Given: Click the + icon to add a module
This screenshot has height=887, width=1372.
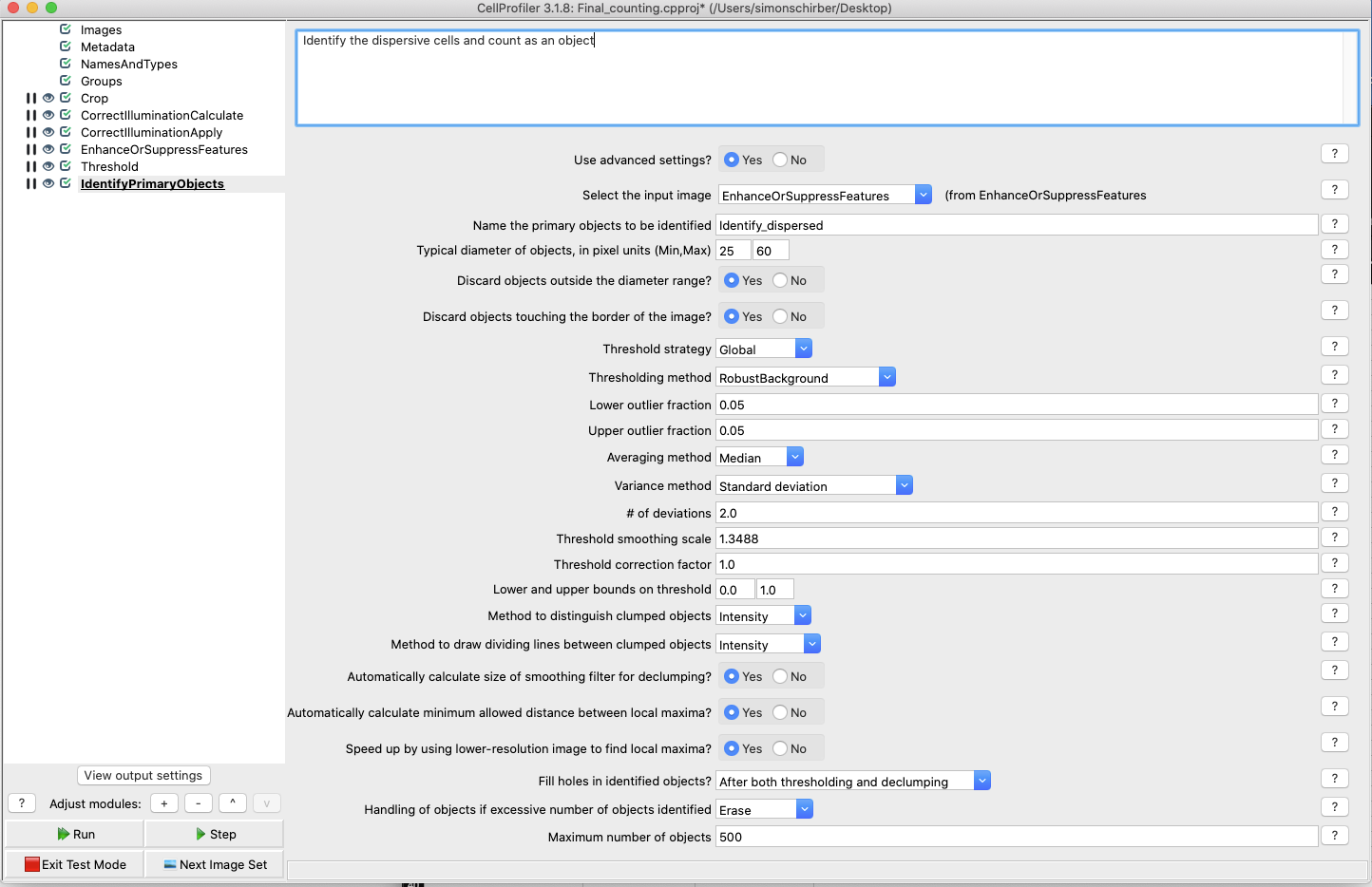Looking at the screenshot, I should pos(163,802).
